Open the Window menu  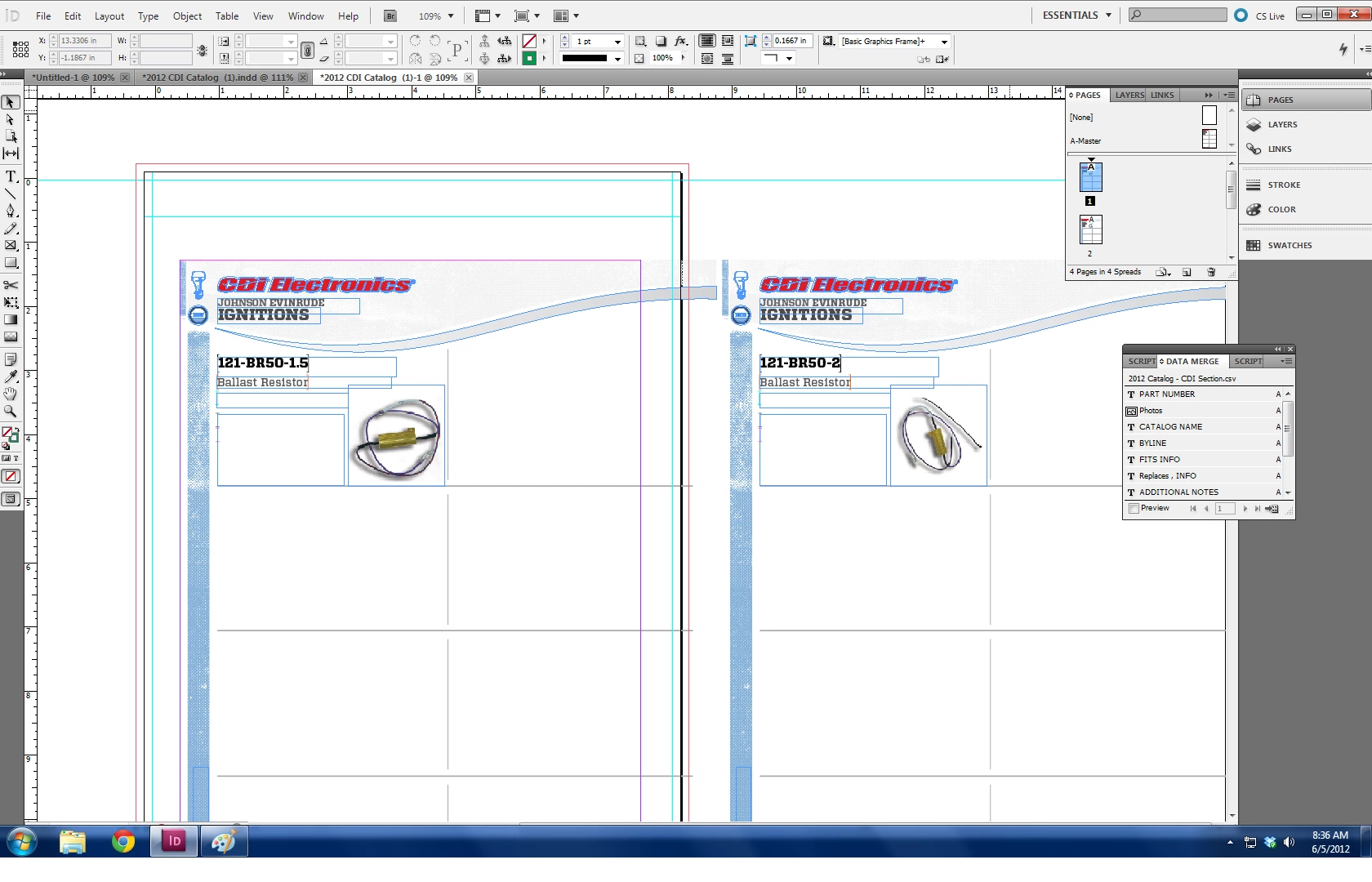coord(306,16)
